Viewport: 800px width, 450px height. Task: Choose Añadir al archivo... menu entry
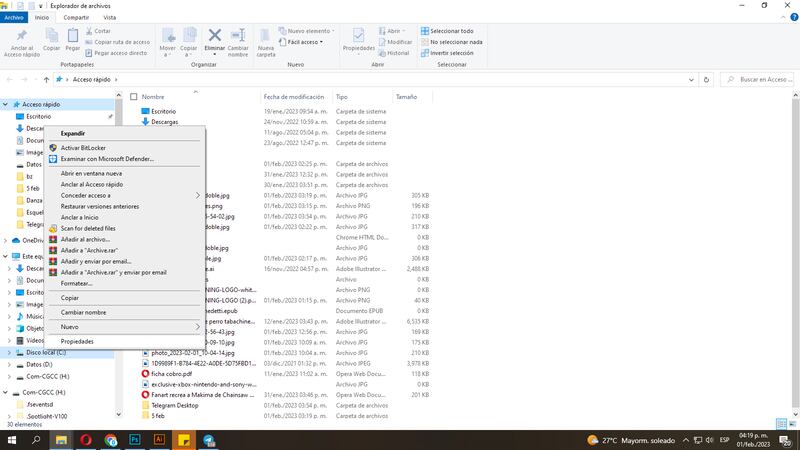pos(124,239)
